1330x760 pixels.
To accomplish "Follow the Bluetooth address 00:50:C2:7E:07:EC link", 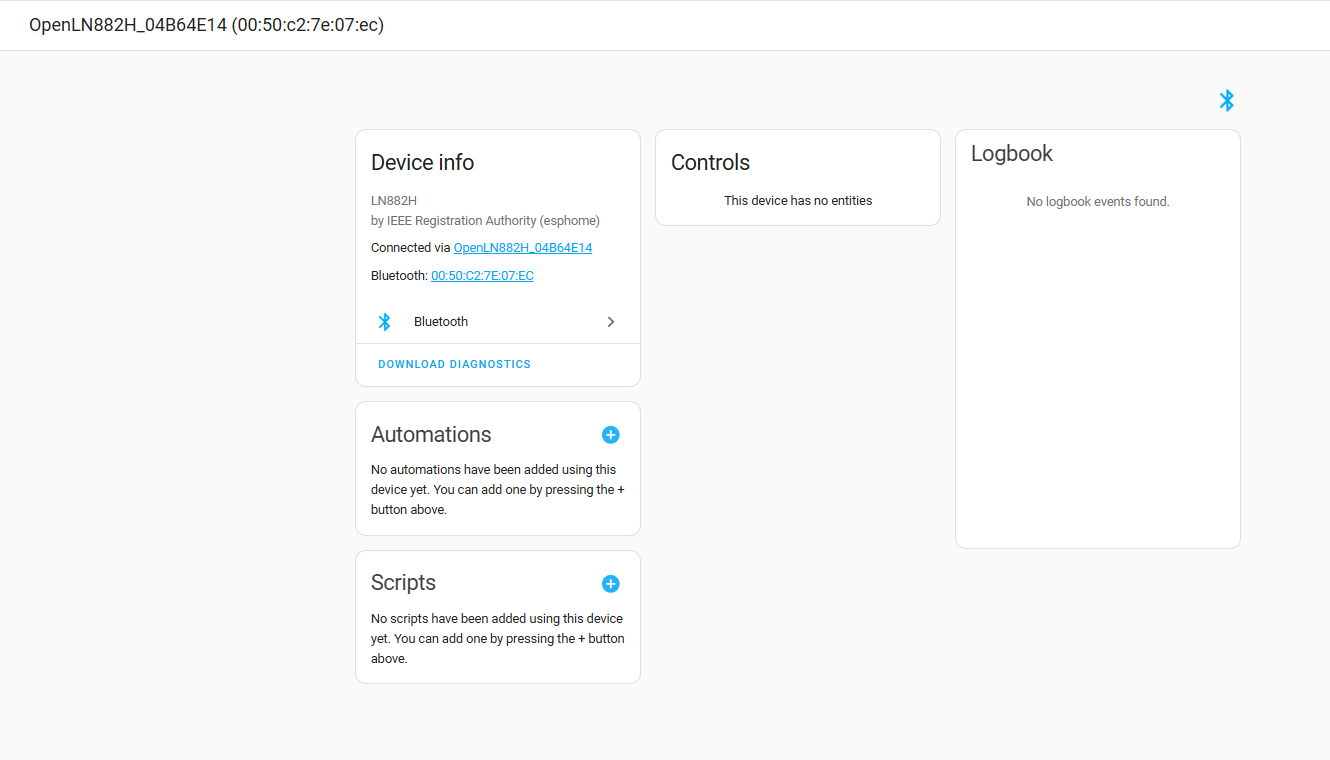I will click(482, 276).
